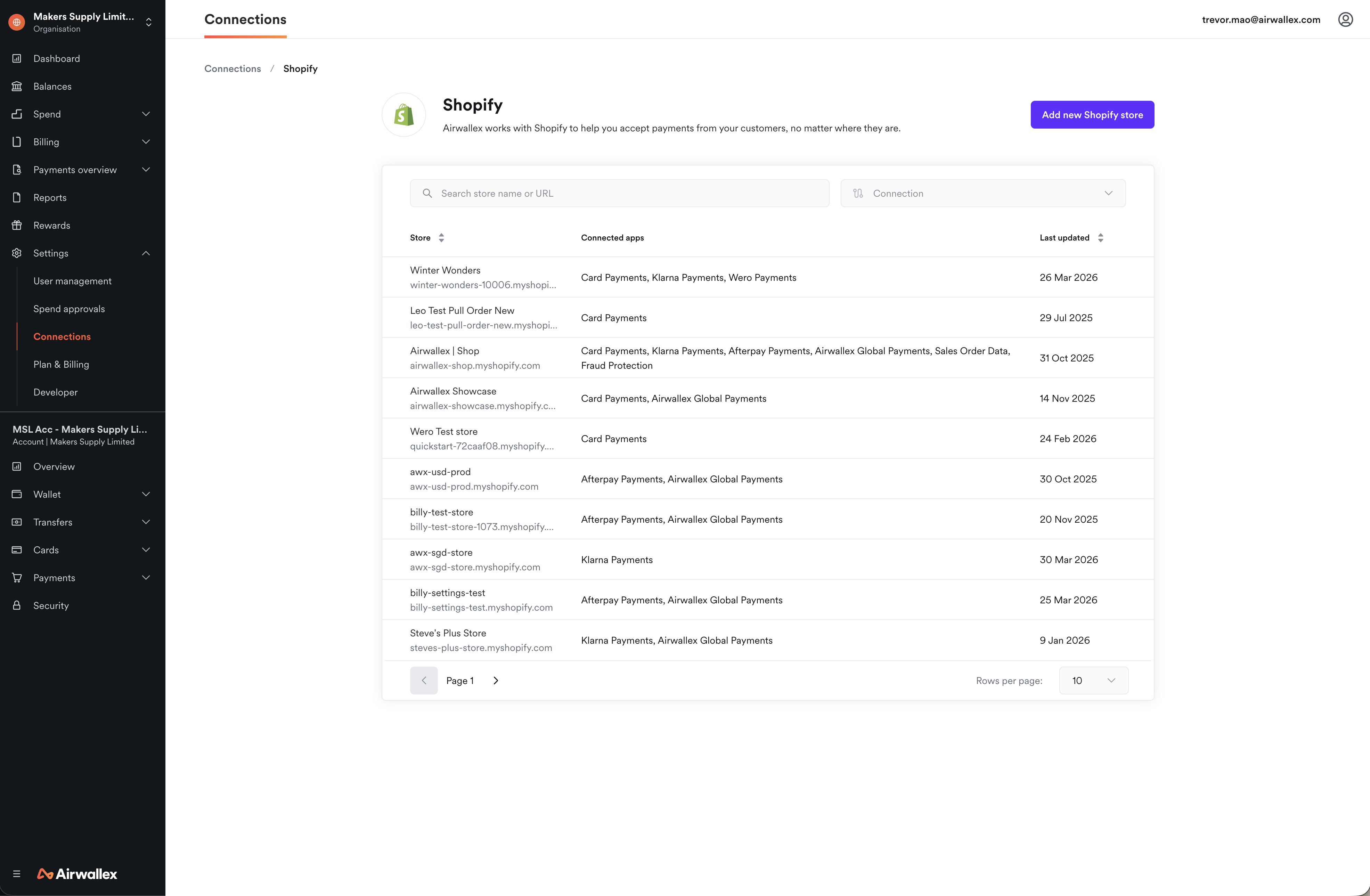Open the organisation switcher chevrons

(148, 22)
